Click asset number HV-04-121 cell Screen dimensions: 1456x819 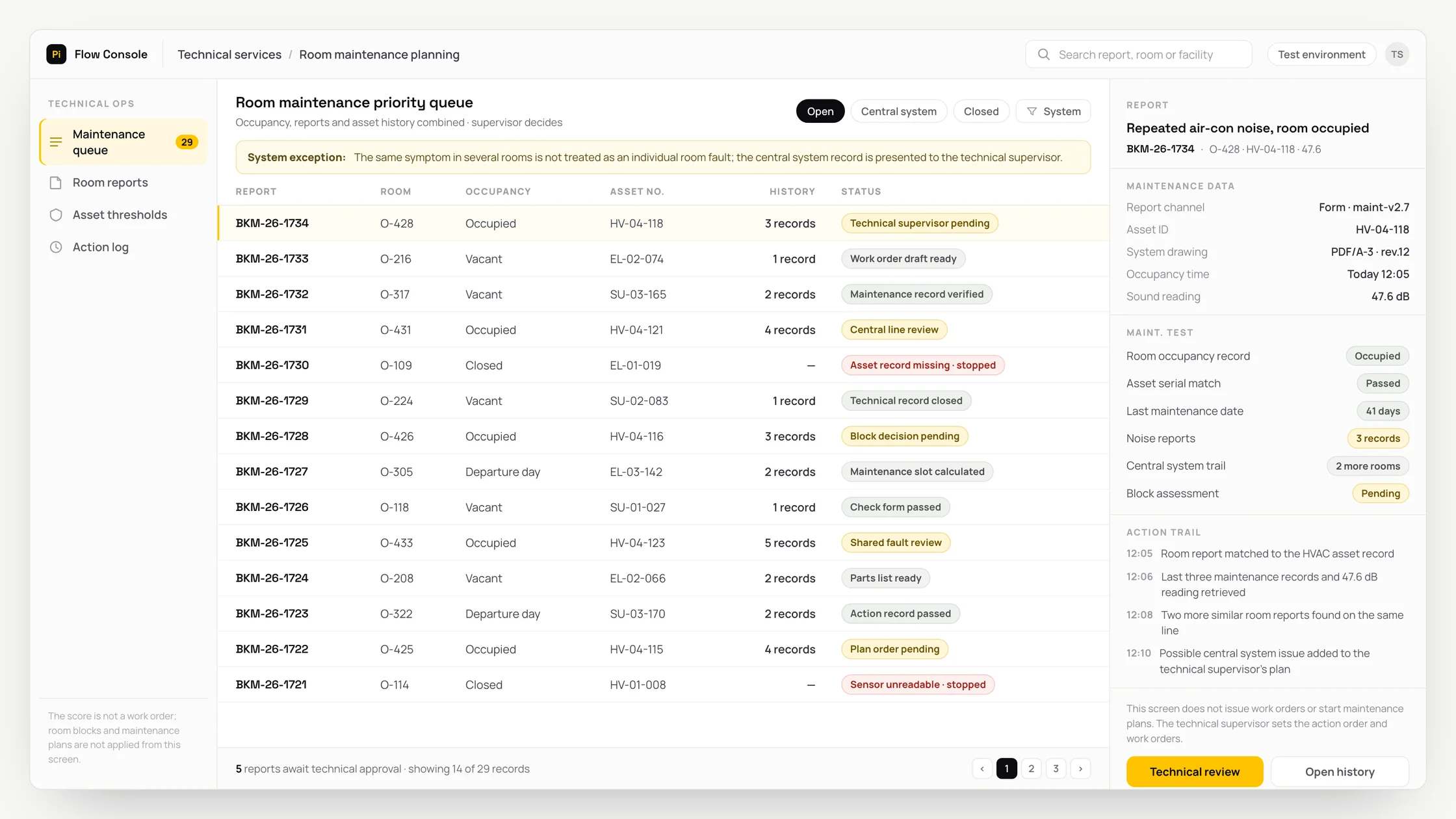[x=636, y=330]
